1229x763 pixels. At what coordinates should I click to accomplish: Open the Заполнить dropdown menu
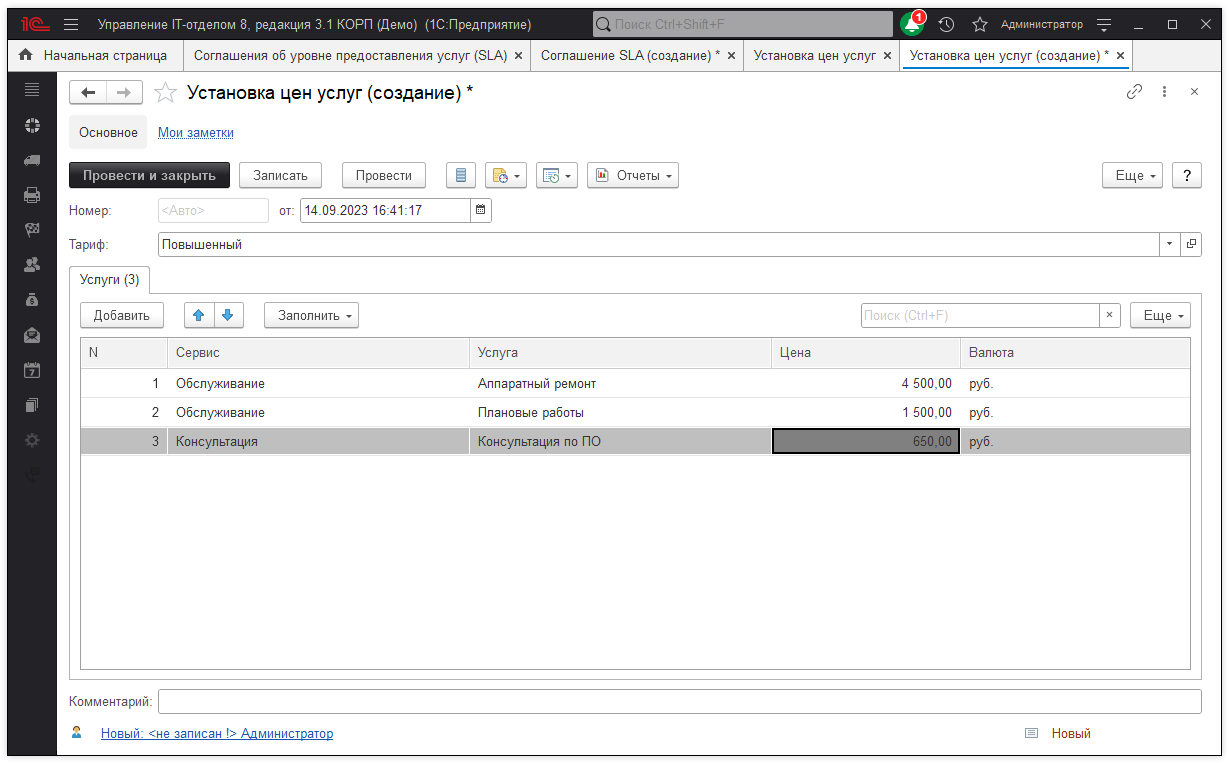pyautogui.click(x=311, y=315)
